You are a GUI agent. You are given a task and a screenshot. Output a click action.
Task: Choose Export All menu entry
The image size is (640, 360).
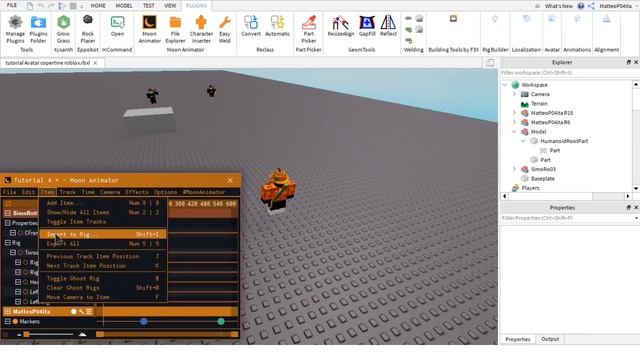tap(103, 244)
